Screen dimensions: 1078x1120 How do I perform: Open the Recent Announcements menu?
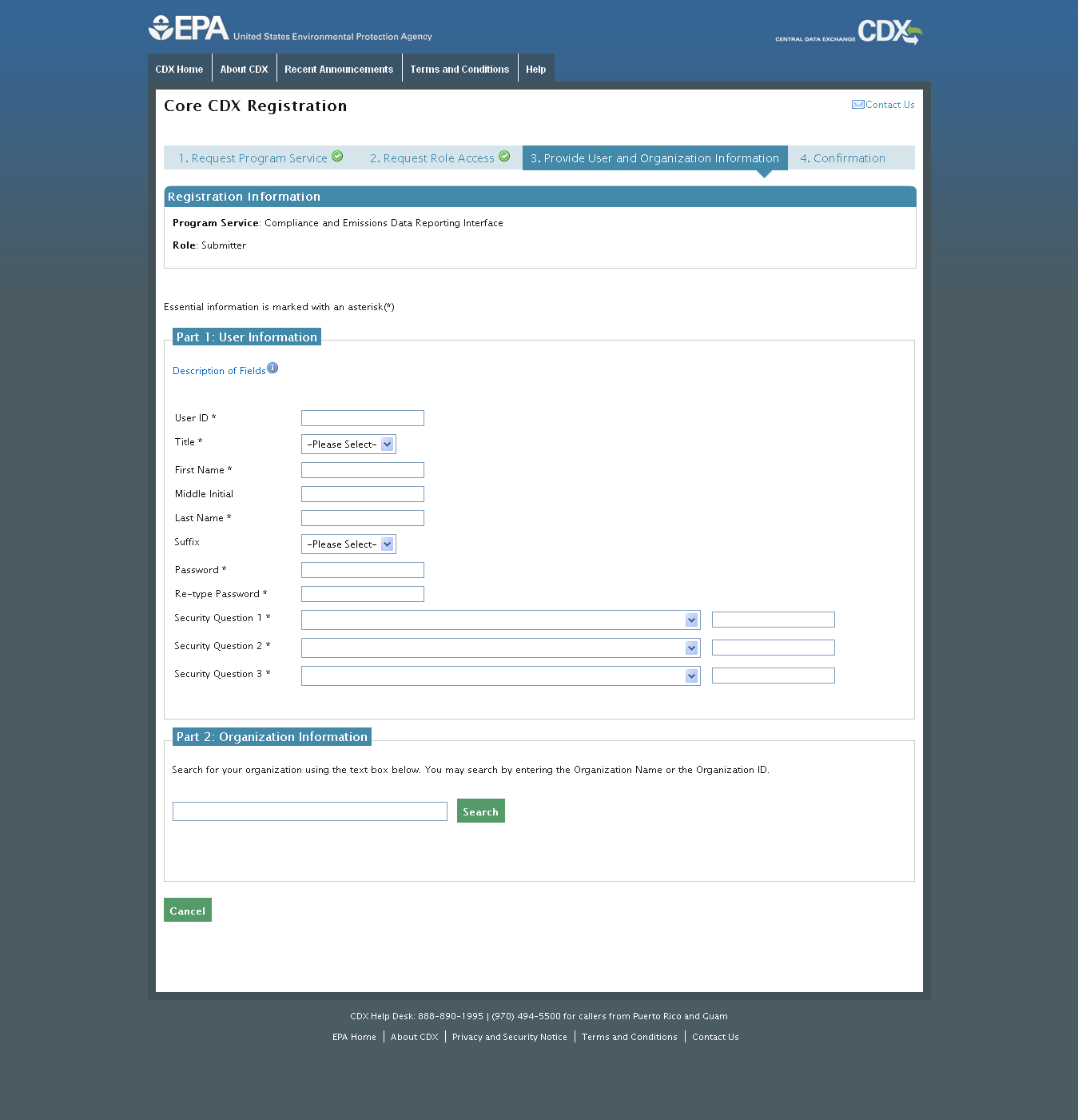pyautogui.click(x=339, y=69)
